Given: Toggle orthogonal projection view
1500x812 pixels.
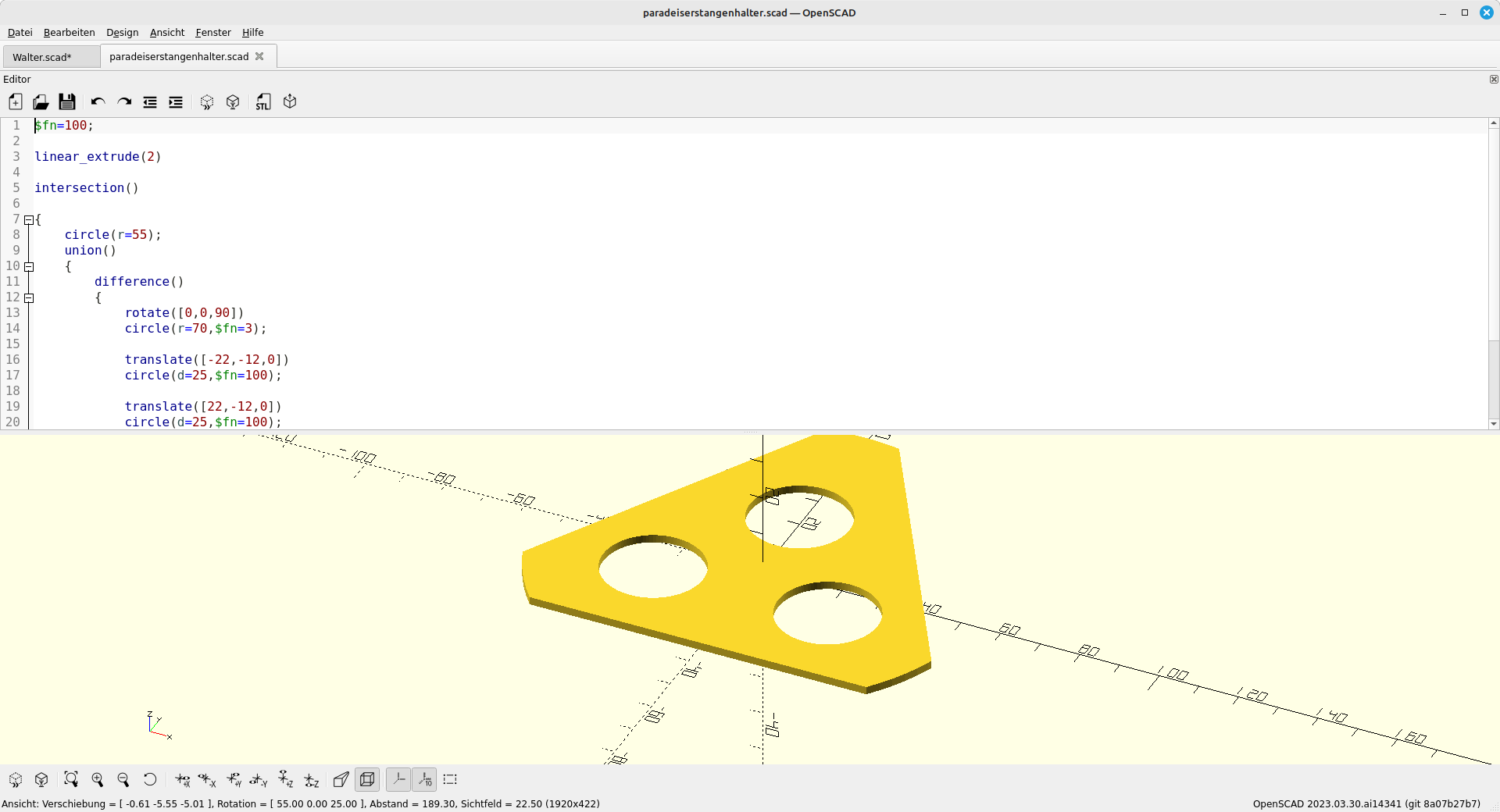Looking at the screenshot, I should pyautogui.click(x=367, y=779).
